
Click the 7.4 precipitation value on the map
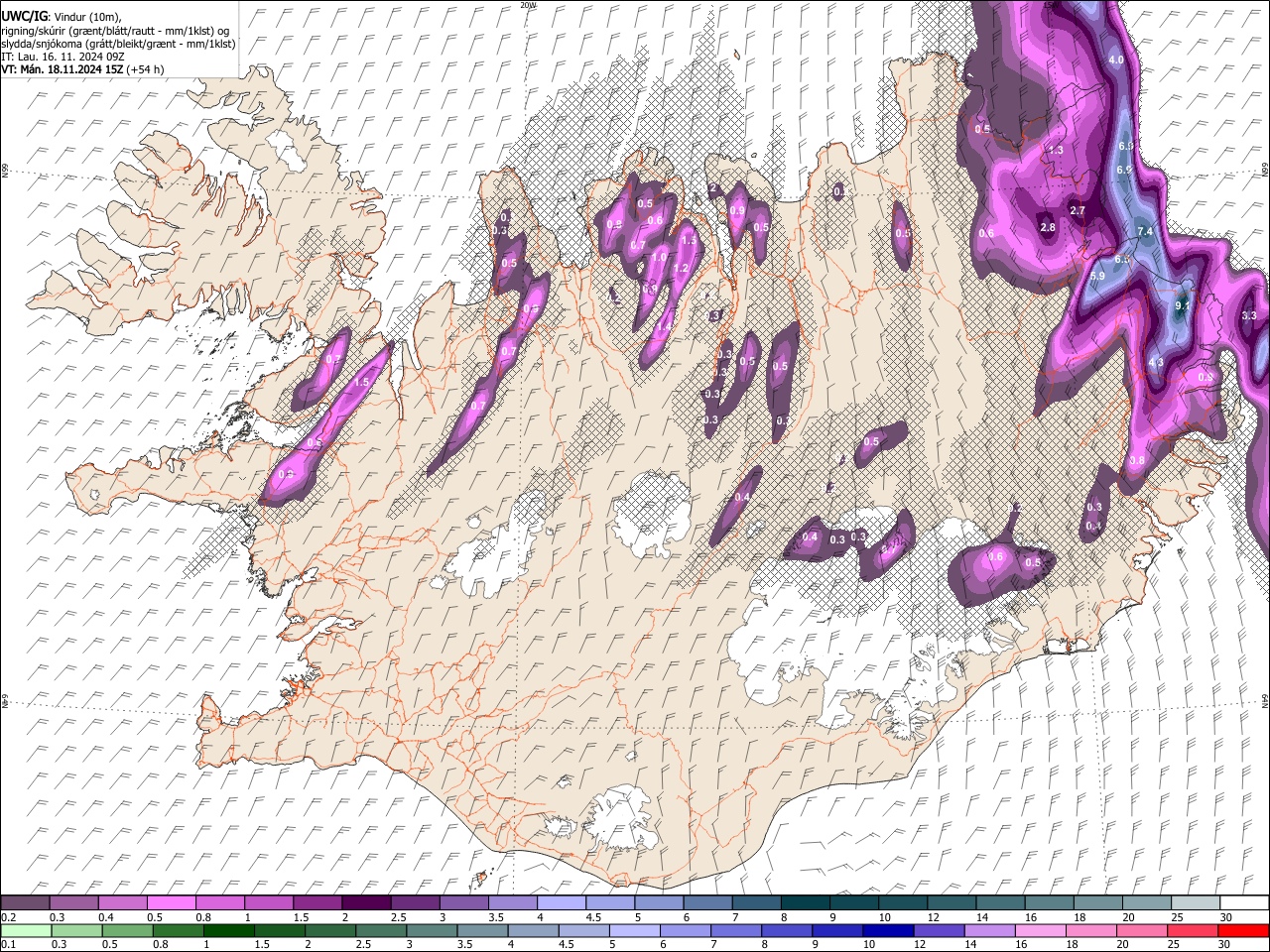click(1145, 232)
